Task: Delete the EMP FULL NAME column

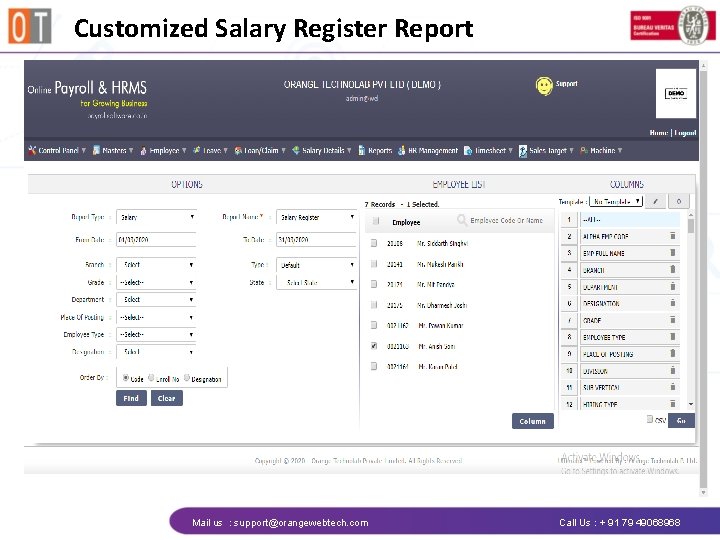Action: 673,253
